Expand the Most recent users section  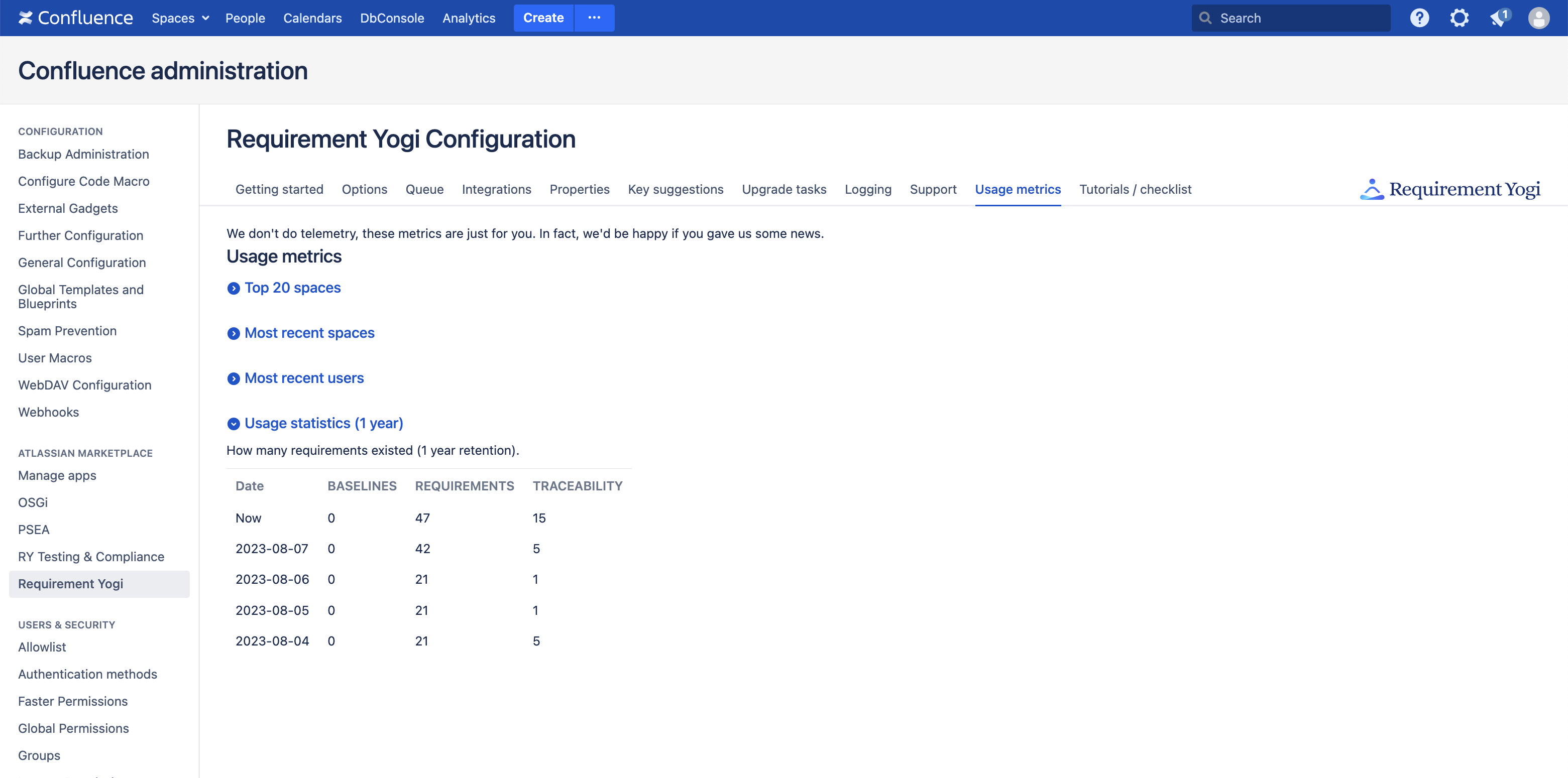point(304,378)
